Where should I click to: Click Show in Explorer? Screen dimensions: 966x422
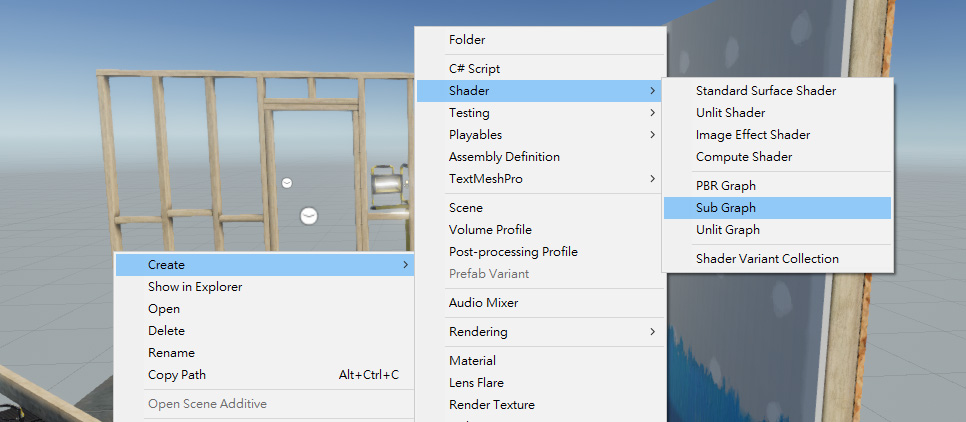[x=195, y=287]
